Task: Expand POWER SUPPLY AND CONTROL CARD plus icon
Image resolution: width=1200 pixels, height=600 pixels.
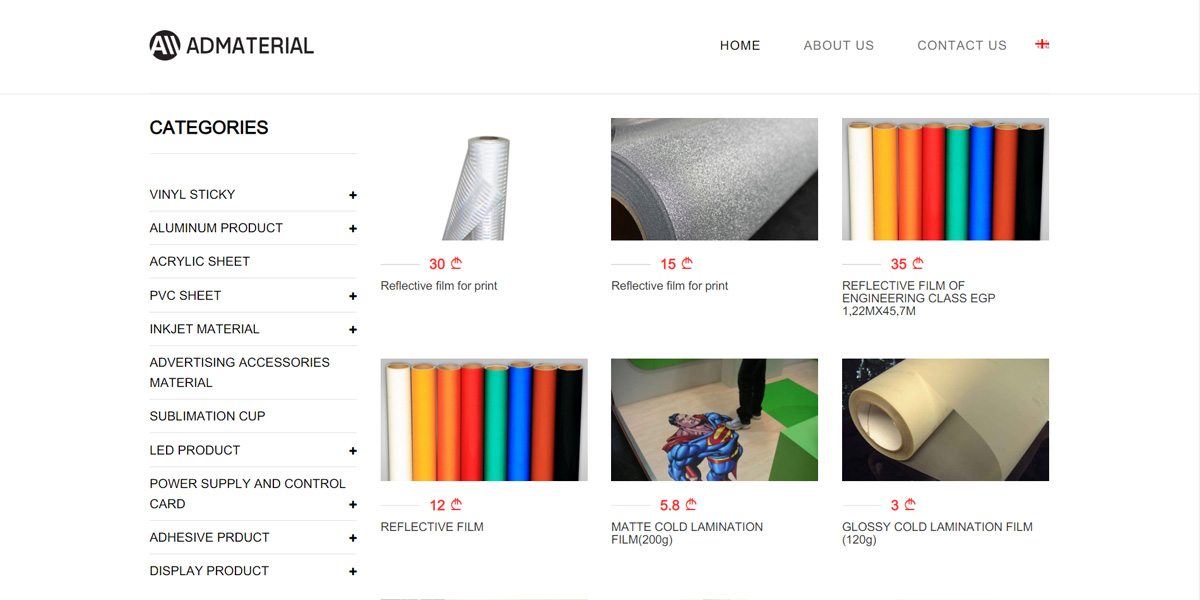Action: click(353, 505)
